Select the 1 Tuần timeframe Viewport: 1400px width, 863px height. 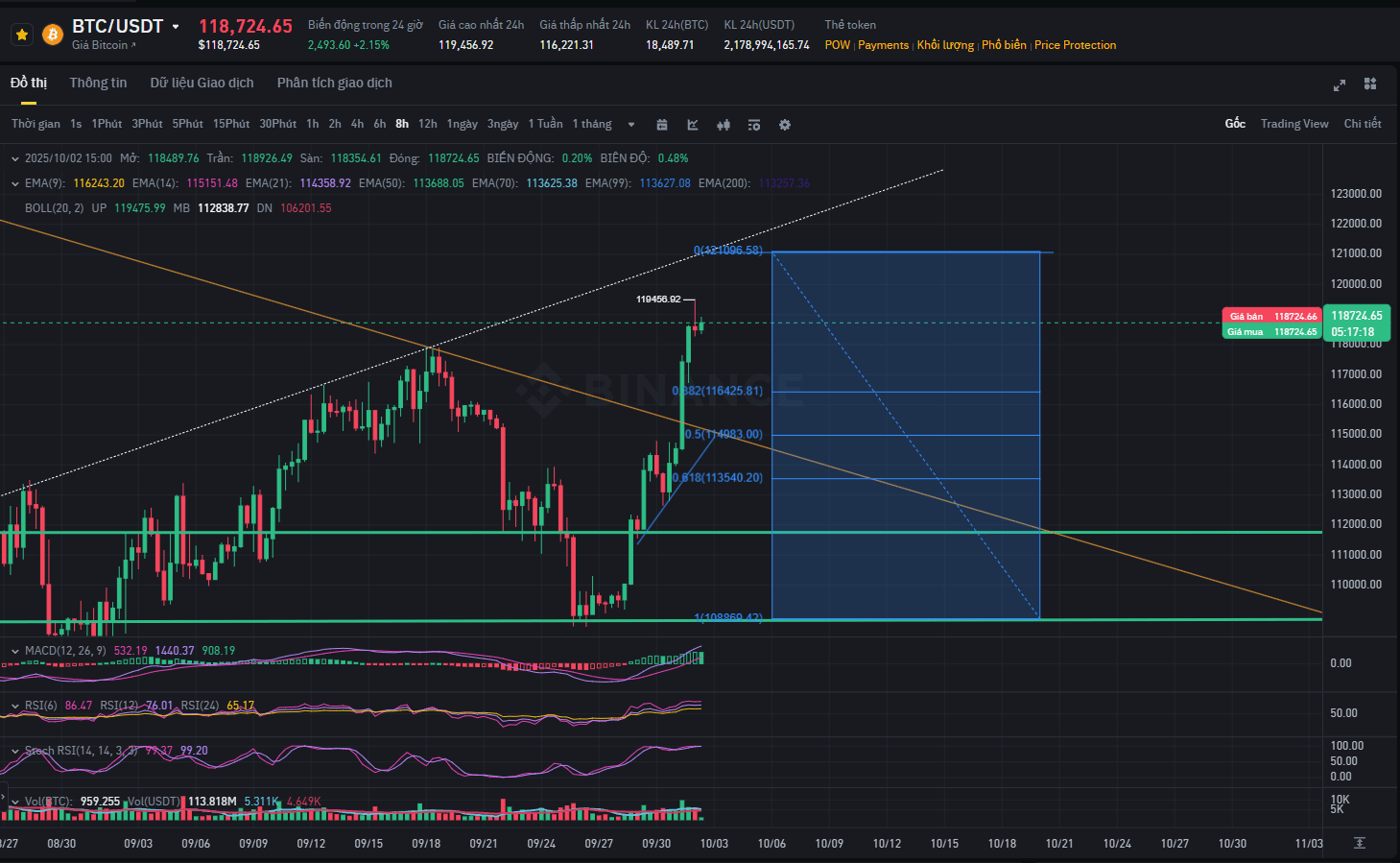click(545, 124)
